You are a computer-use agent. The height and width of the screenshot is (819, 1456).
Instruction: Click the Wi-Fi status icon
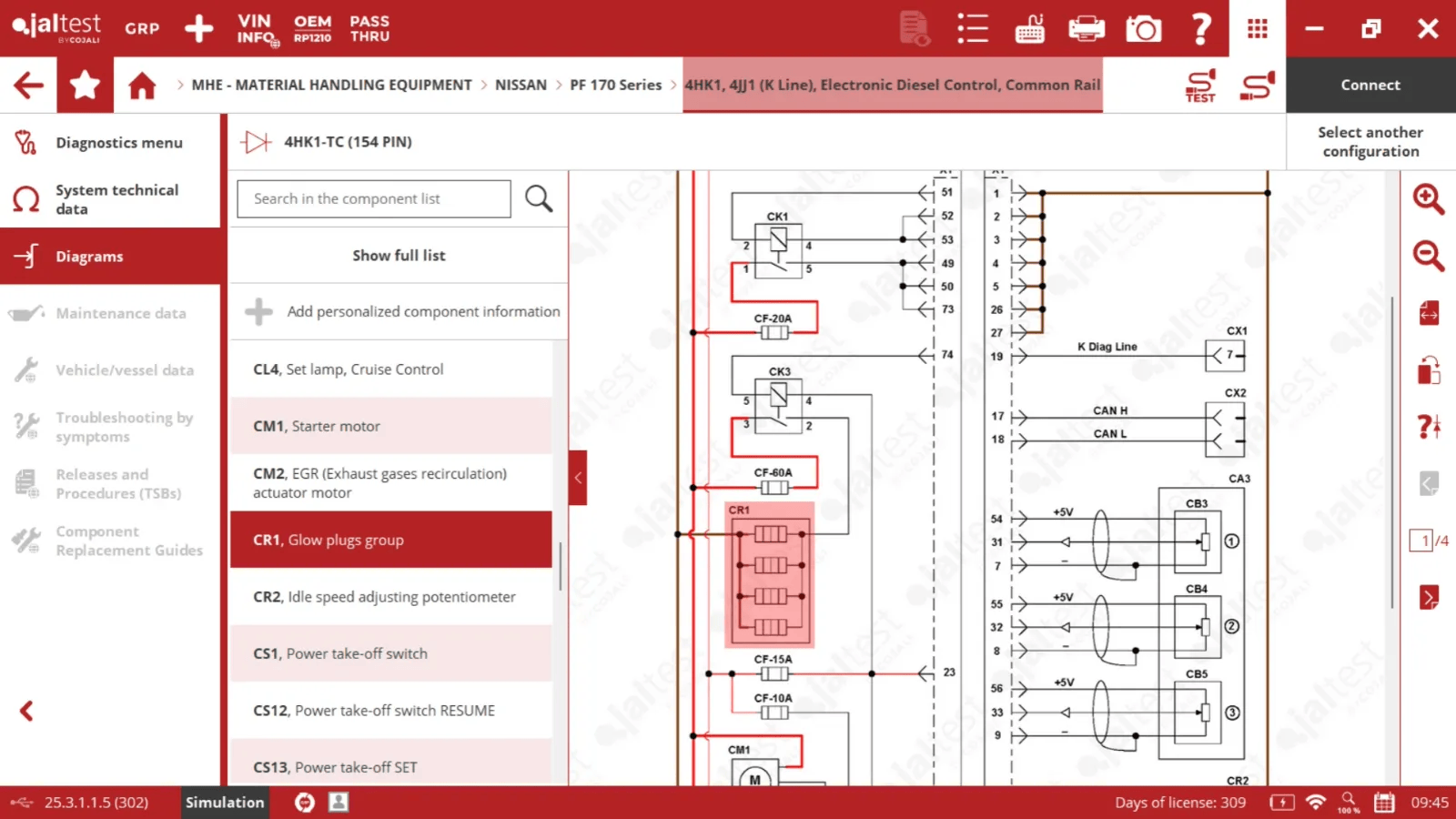[1316, 803]
